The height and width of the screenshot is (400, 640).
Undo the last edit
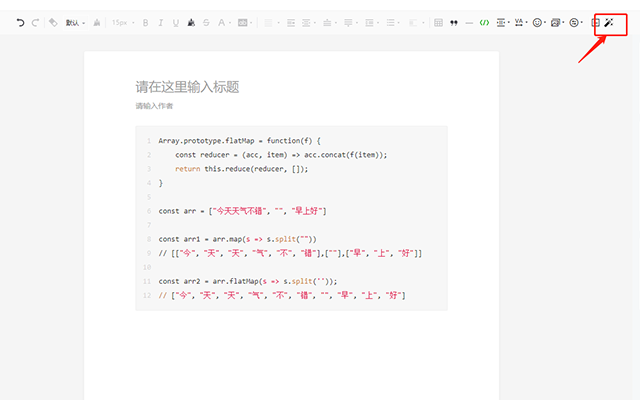(x=20, y=23)
